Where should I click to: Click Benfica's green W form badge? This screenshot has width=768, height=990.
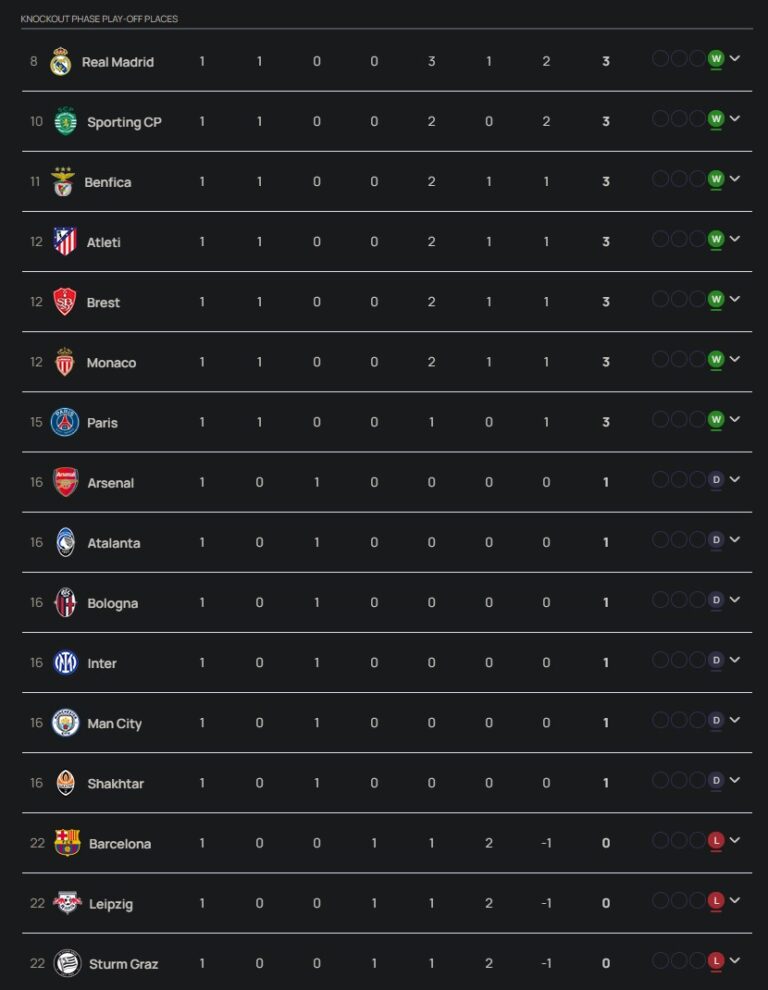coord(716,179)
